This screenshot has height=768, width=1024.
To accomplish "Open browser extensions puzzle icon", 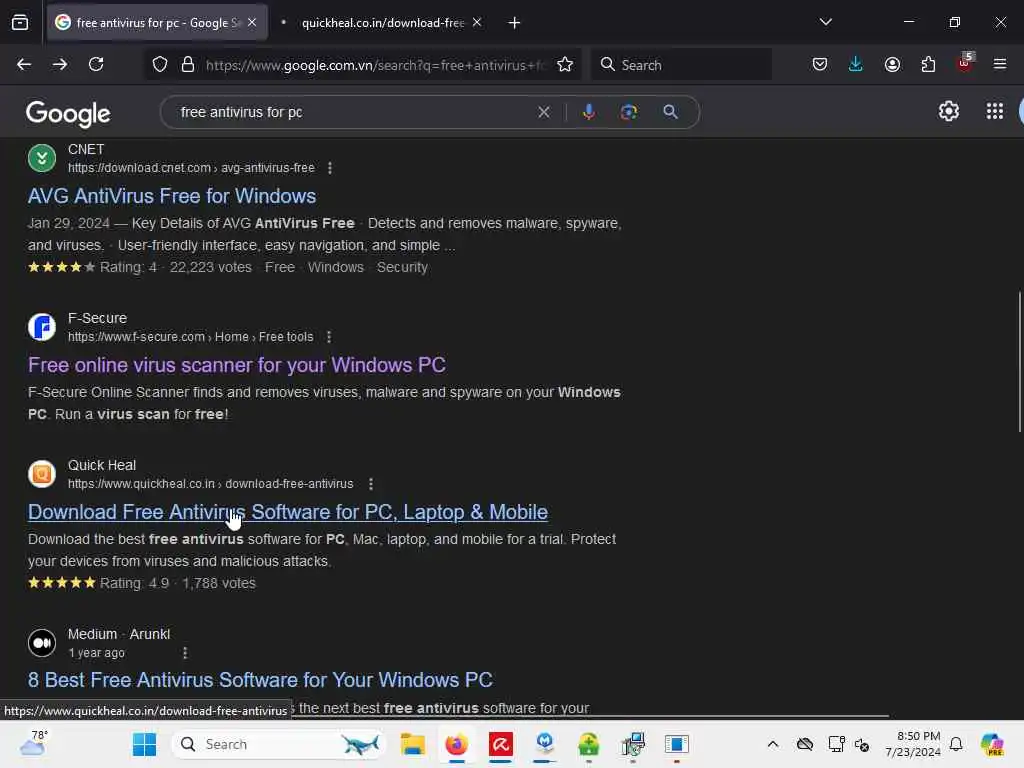I will click(928, 65).
